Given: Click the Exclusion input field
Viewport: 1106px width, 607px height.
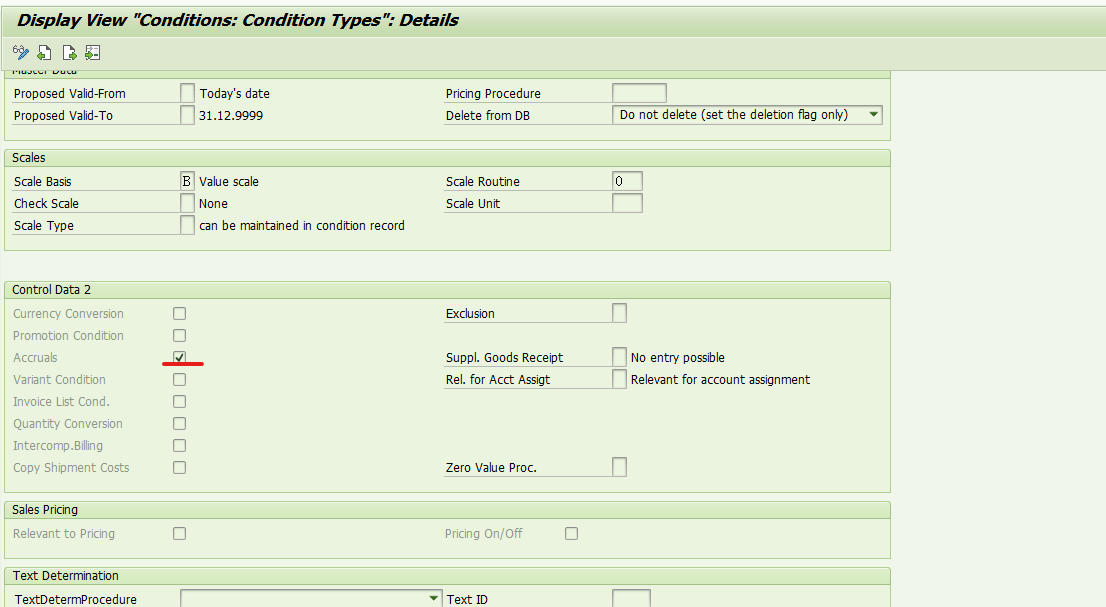Looking at the screenshot, I should pos(619,313).
